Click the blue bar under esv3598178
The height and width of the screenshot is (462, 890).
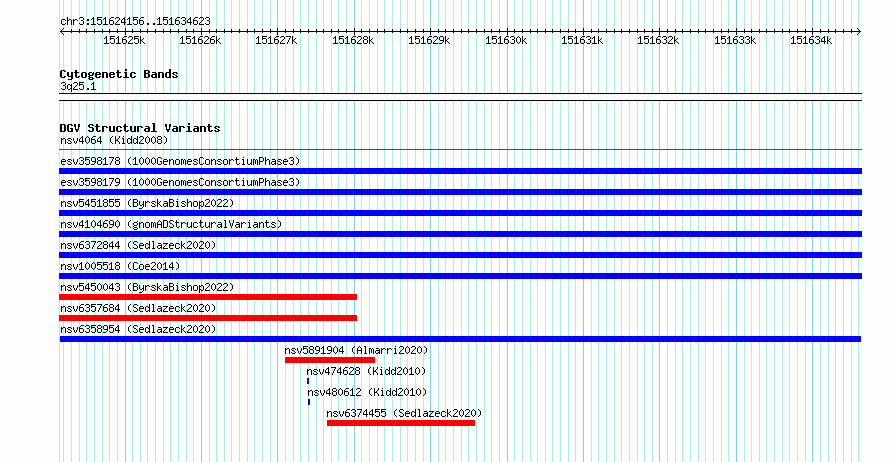(460, 171)
